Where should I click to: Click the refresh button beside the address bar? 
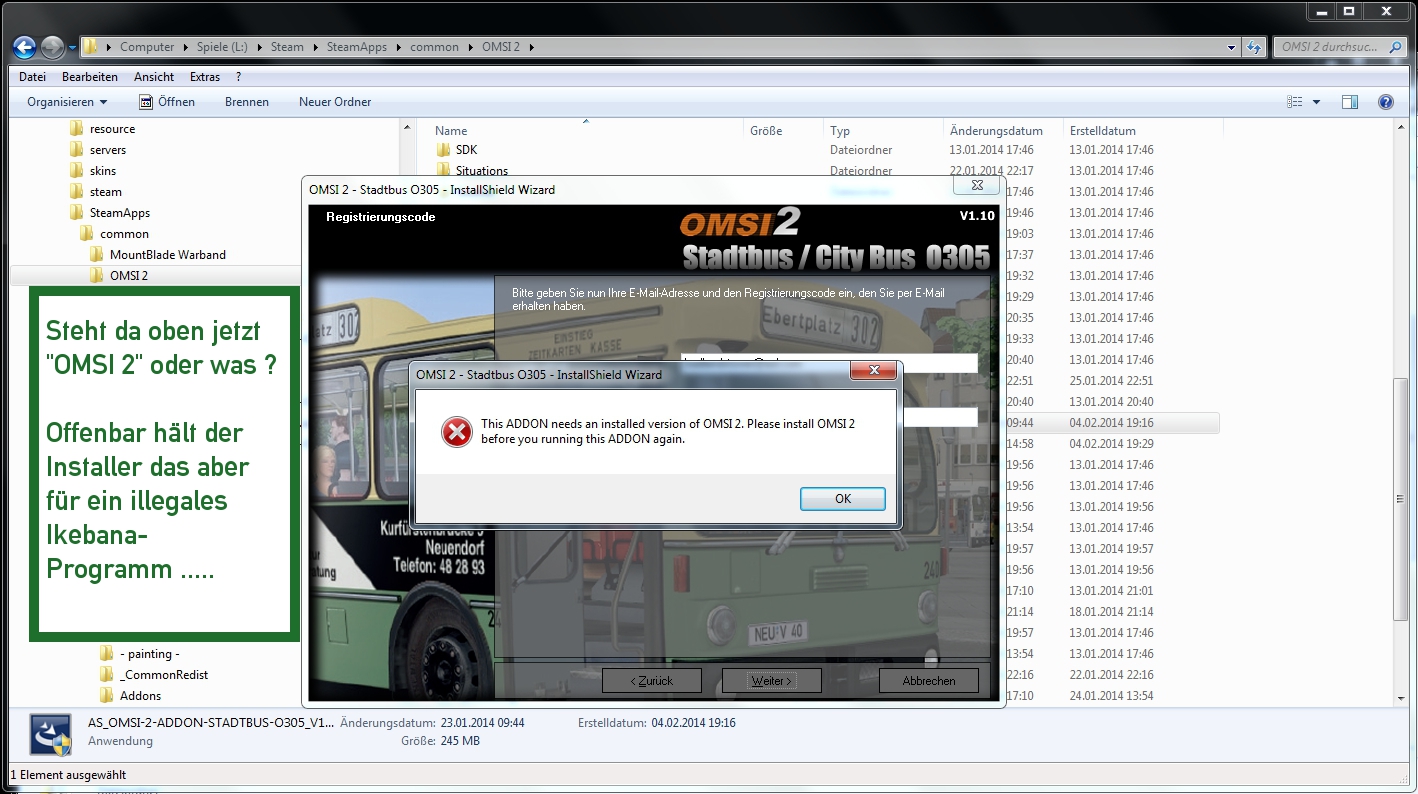point(1254,47)
